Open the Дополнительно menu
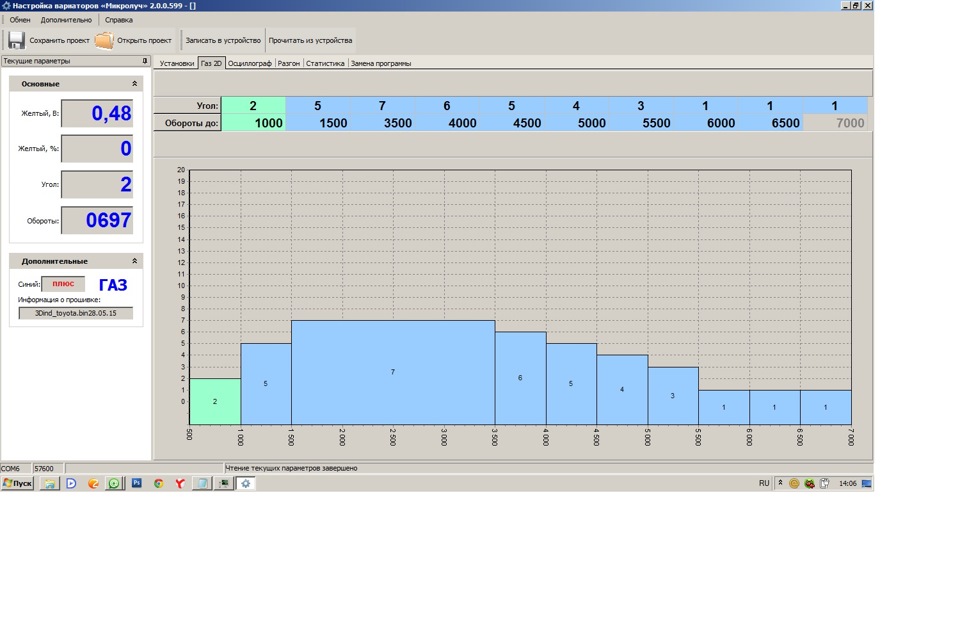This screenshot has width=960, height=637. 66,20
